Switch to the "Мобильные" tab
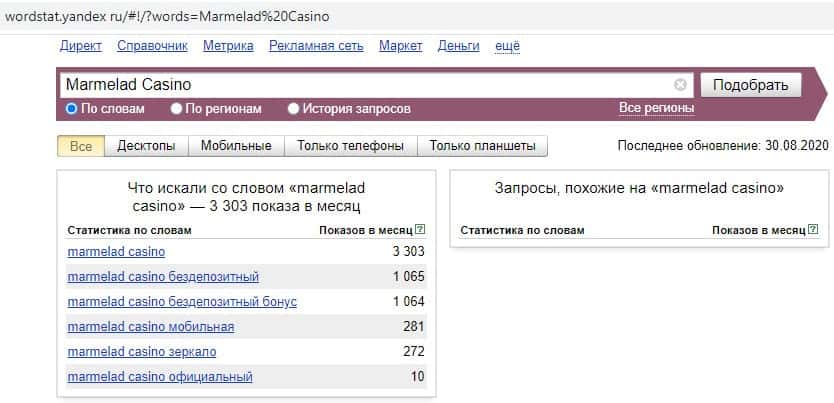834x403 pixels. click(236, 146)
